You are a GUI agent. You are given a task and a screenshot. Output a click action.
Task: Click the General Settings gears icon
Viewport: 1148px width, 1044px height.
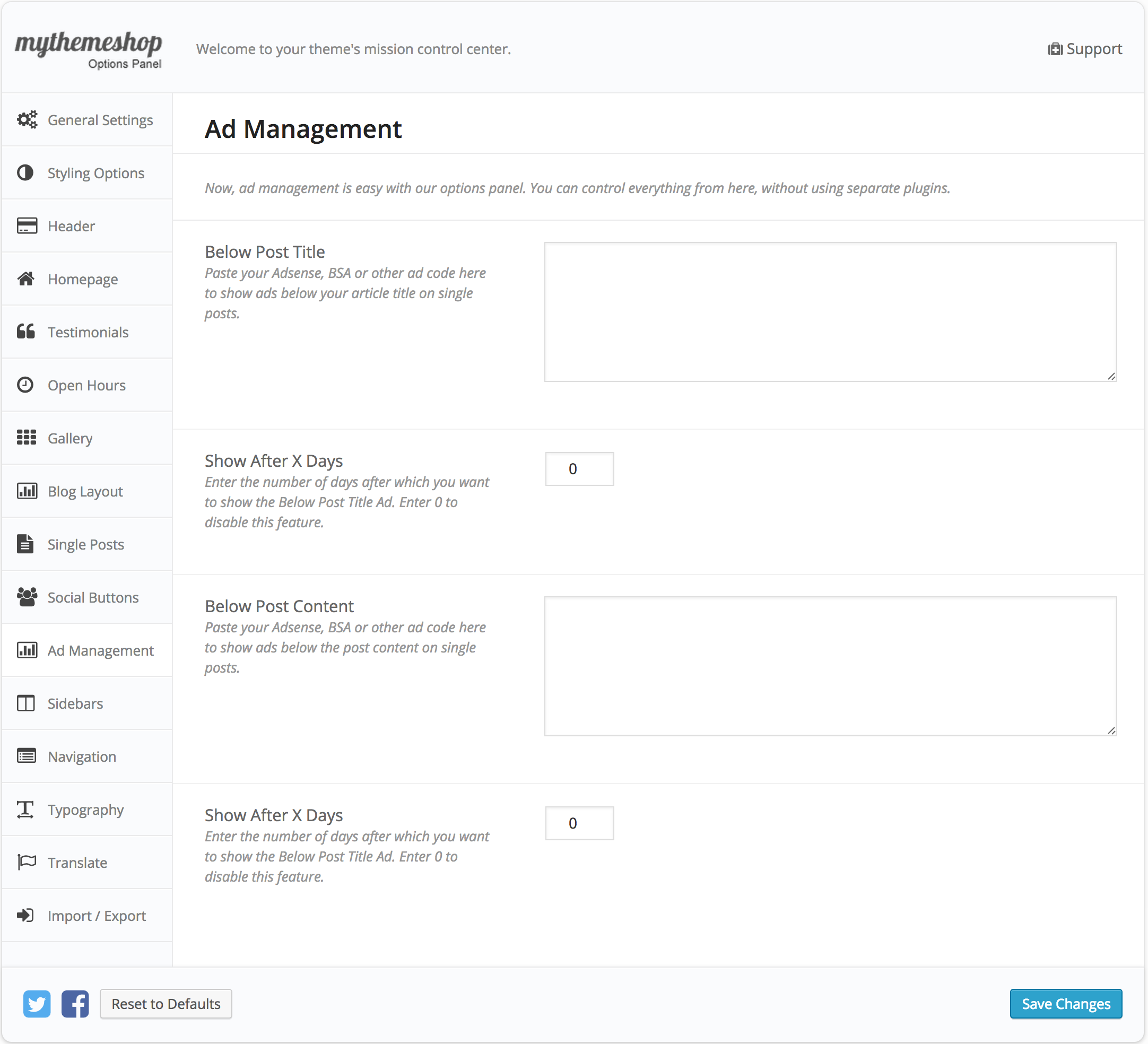tap(26, 119)
